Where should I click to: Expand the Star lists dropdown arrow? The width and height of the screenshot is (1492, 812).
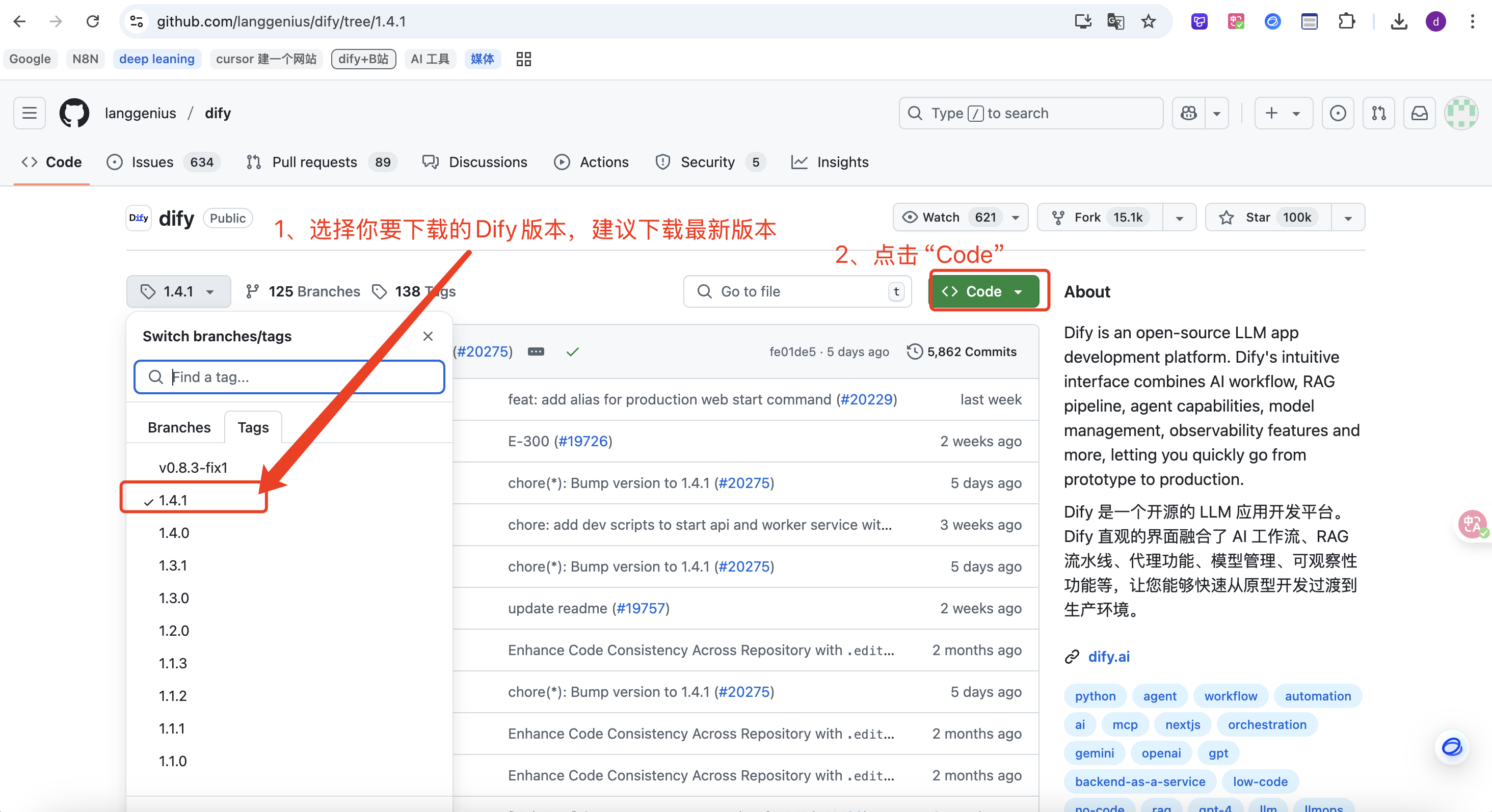[1348, 218]
